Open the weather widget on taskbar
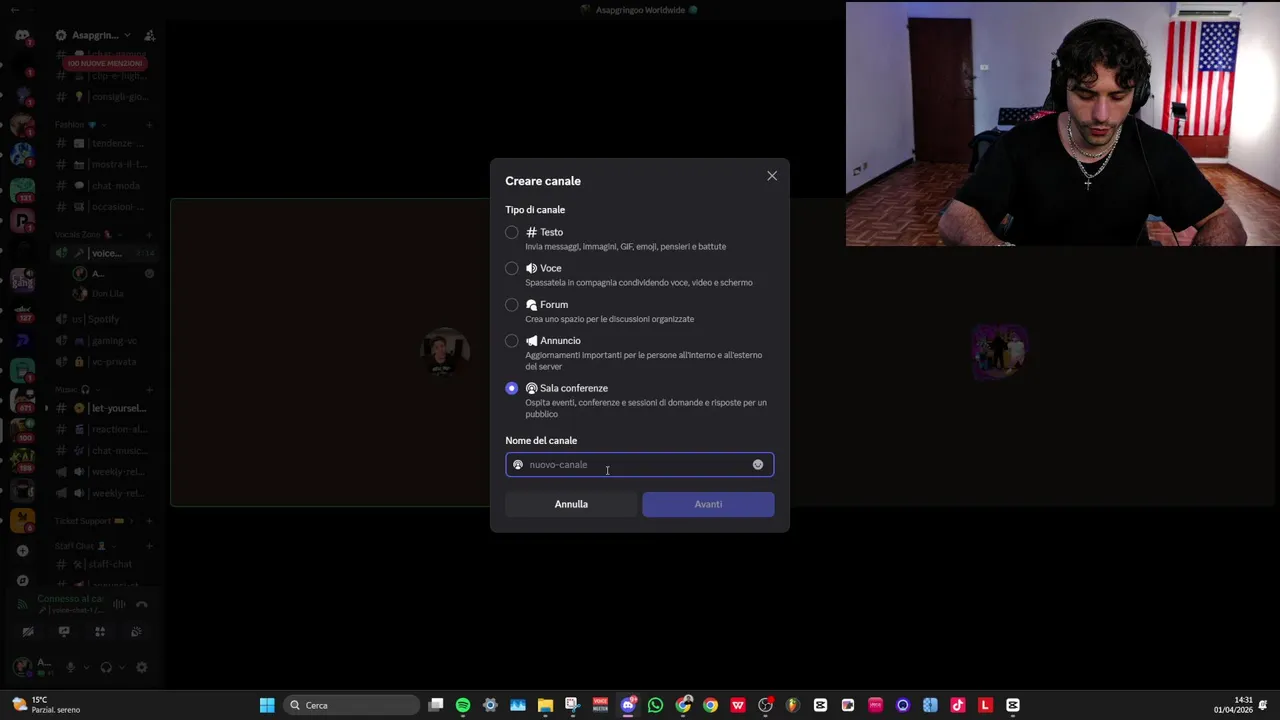The image size is (1280, 720). point(45,705)
